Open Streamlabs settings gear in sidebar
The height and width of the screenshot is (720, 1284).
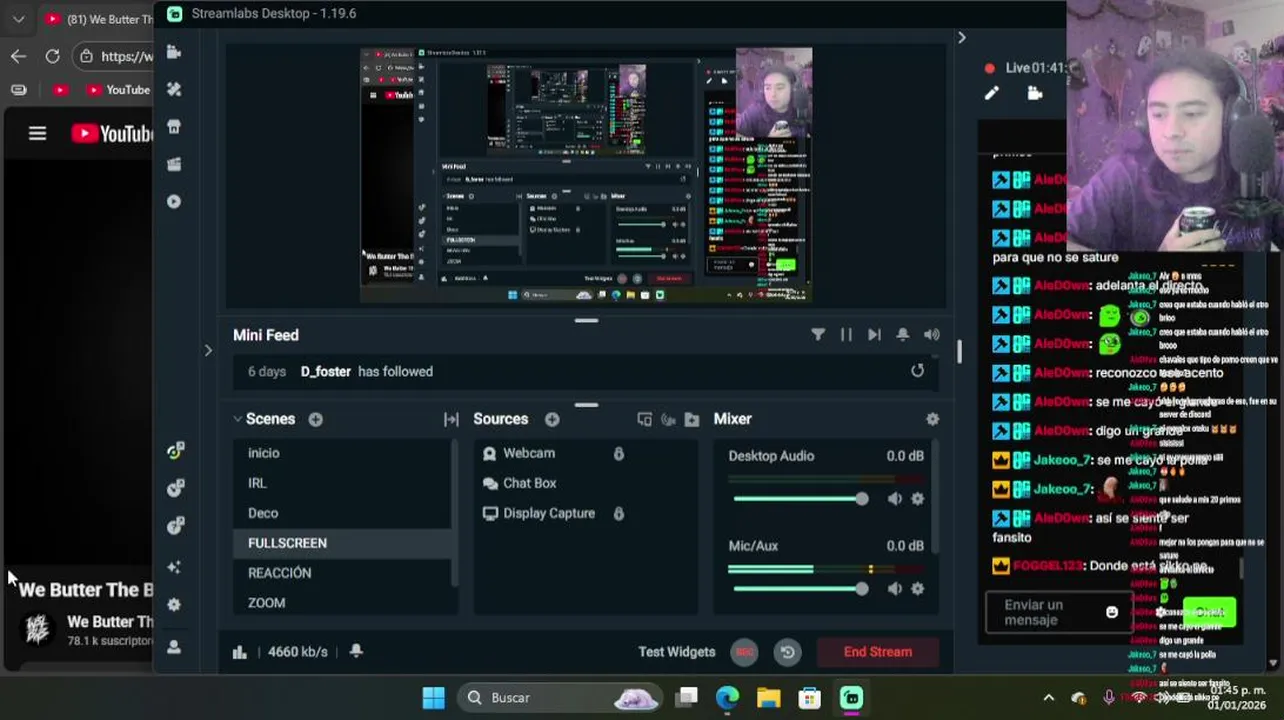click(174, 605)
